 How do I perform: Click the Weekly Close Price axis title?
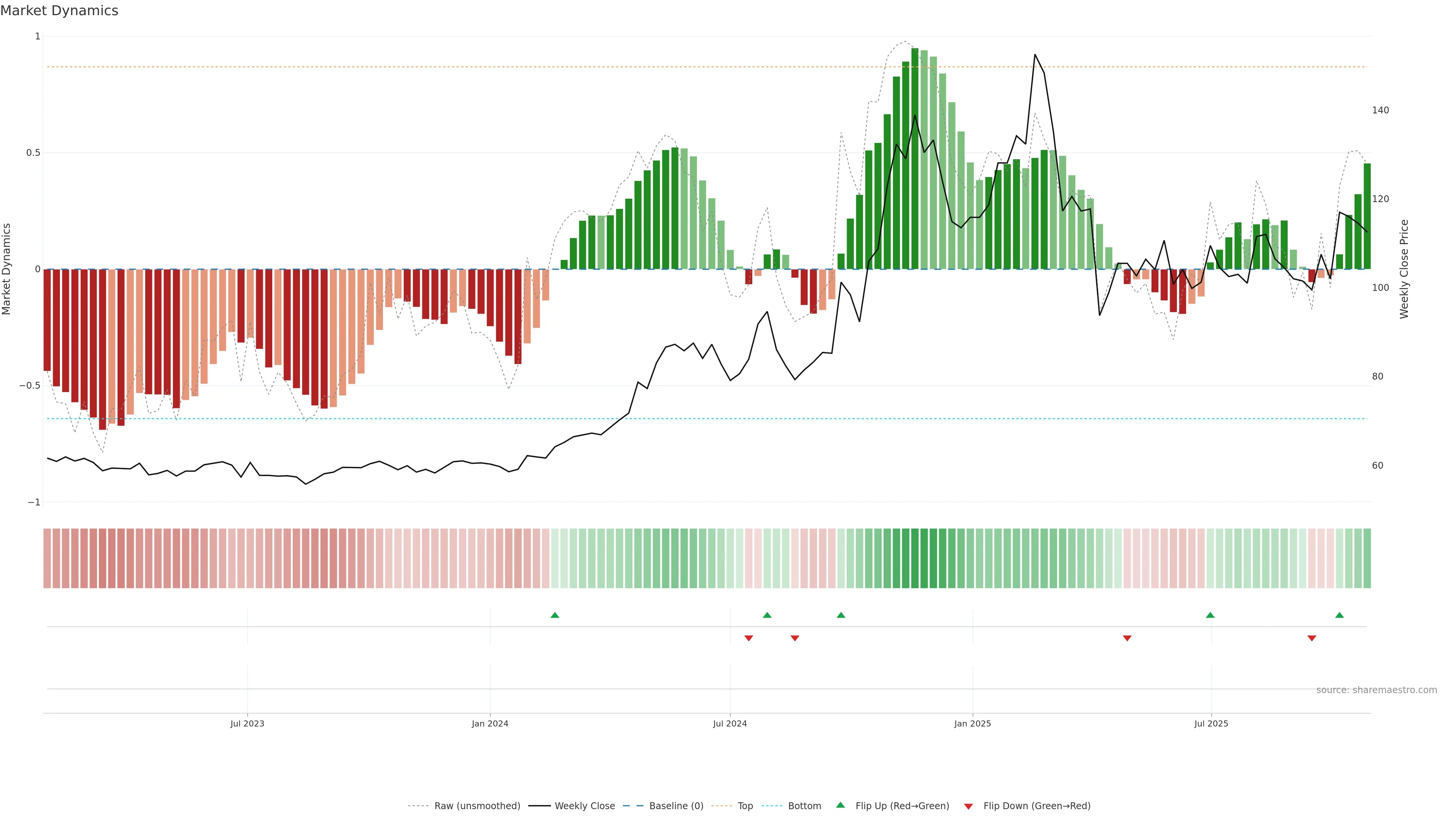tap(1404, 269)
